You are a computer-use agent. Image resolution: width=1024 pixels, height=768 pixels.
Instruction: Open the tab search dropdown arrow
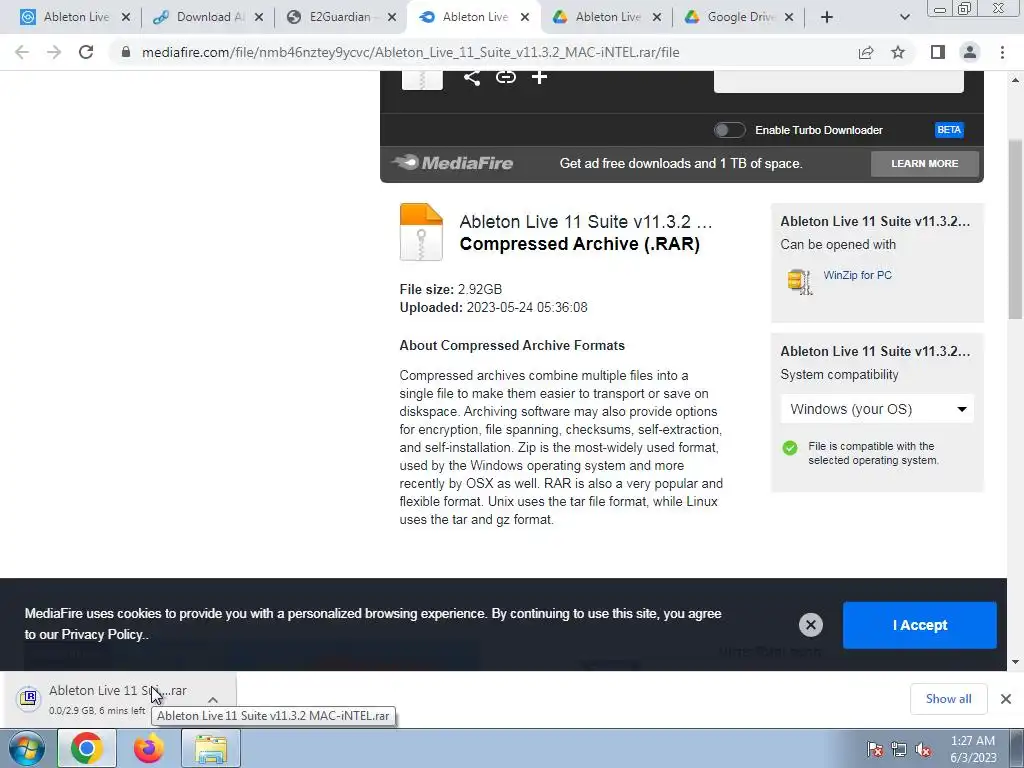(x=904, y=17)
